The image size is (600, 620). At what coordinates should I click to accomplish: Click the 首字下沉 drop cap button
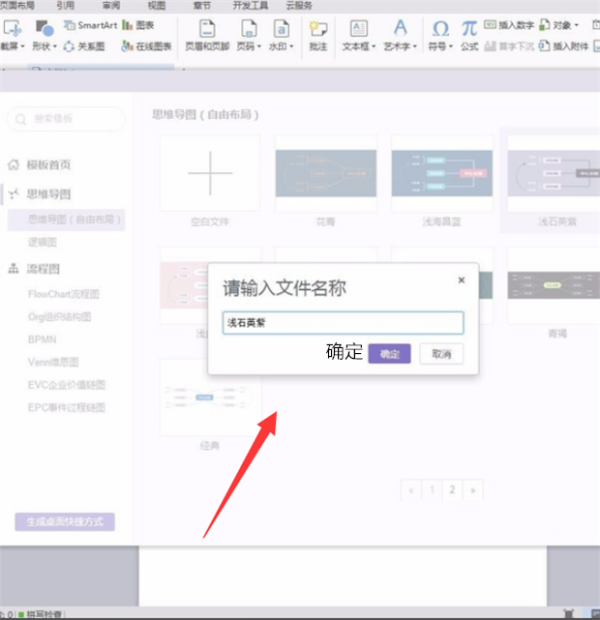(509, 46)
